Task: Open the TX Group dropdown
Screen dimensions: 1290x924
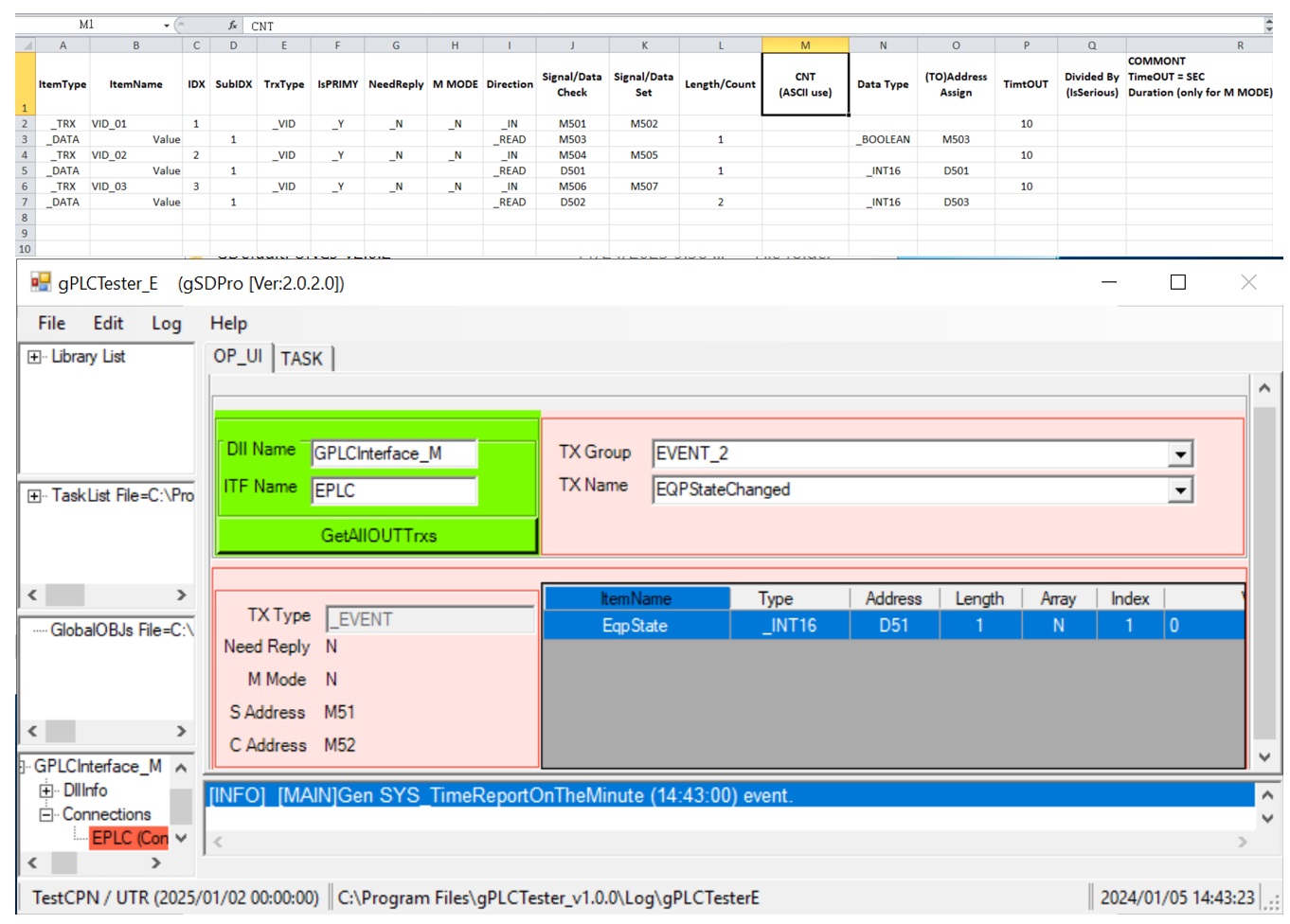Action: click(x=1180, y=454)
